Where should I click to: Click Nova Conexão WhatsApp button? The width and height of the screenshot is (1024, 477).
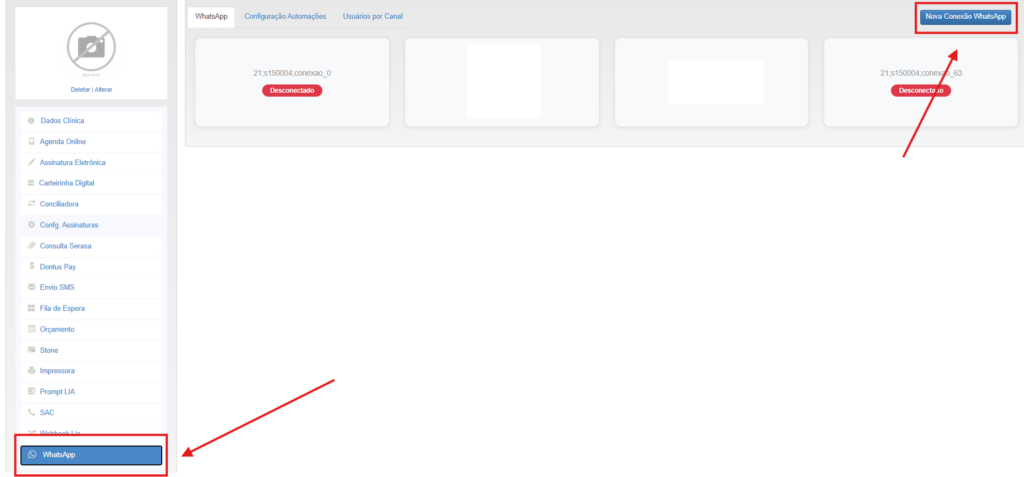pyautogui.click(x=965, y=17)
